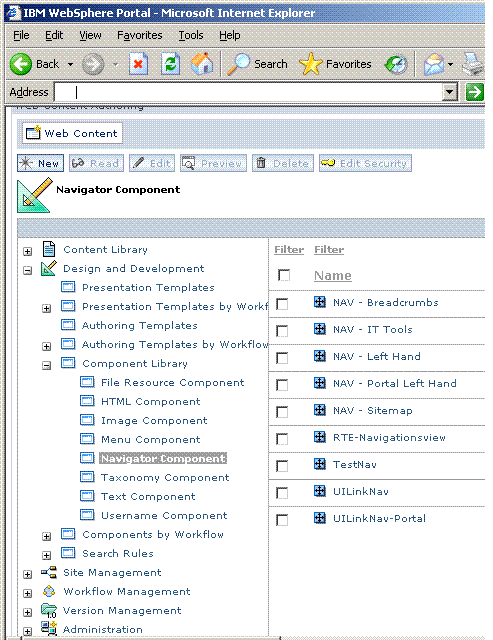Check the NAV - Portal Left Hand checkbox
The height and width of the screenshot is (640, 493).
(282, 385)
